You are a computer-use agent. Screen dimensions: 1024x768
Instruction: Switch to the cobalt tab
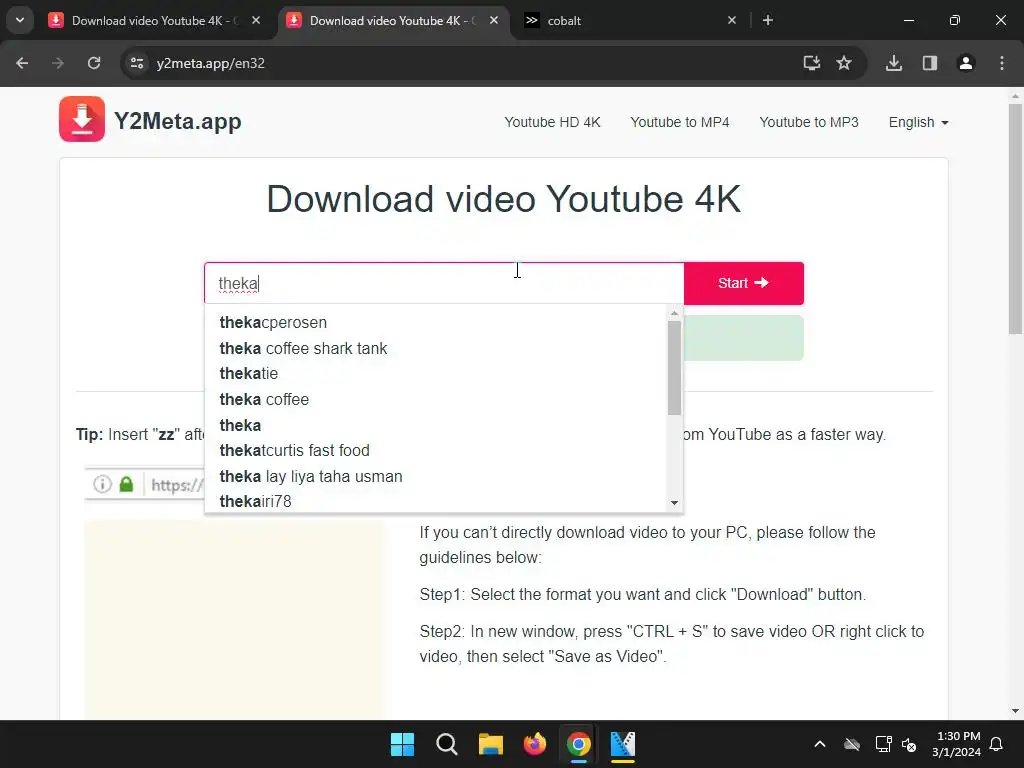[630, 21]
